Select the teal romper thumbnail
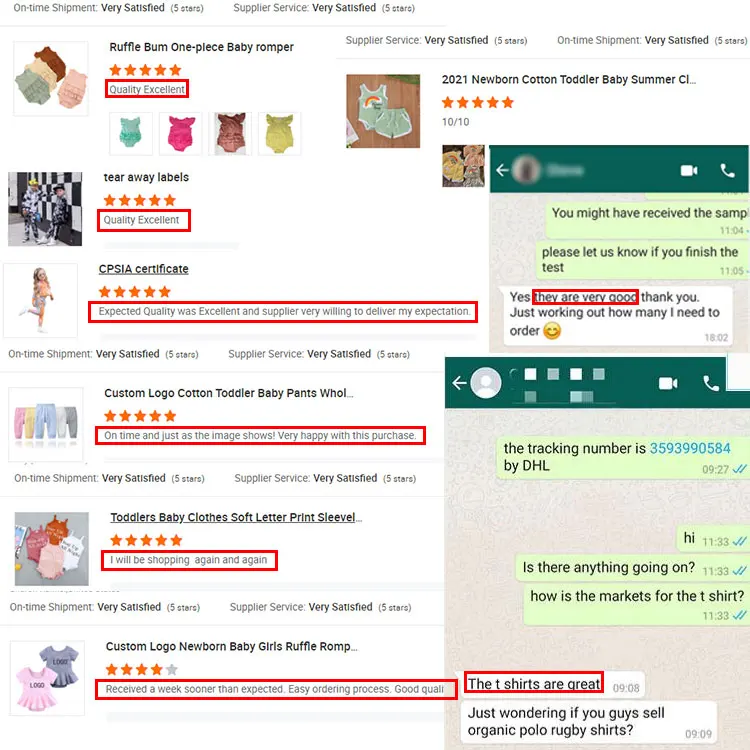The image size is (750, 750). pos(131,133)
